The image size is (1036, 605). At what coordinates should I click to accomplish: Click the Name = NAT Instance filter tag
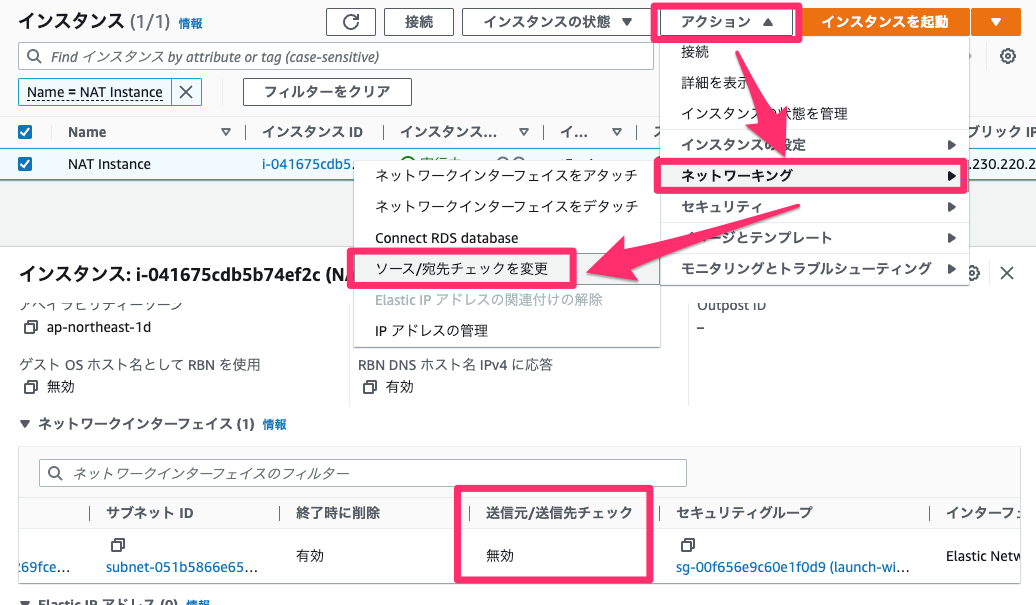coord(94,92)
